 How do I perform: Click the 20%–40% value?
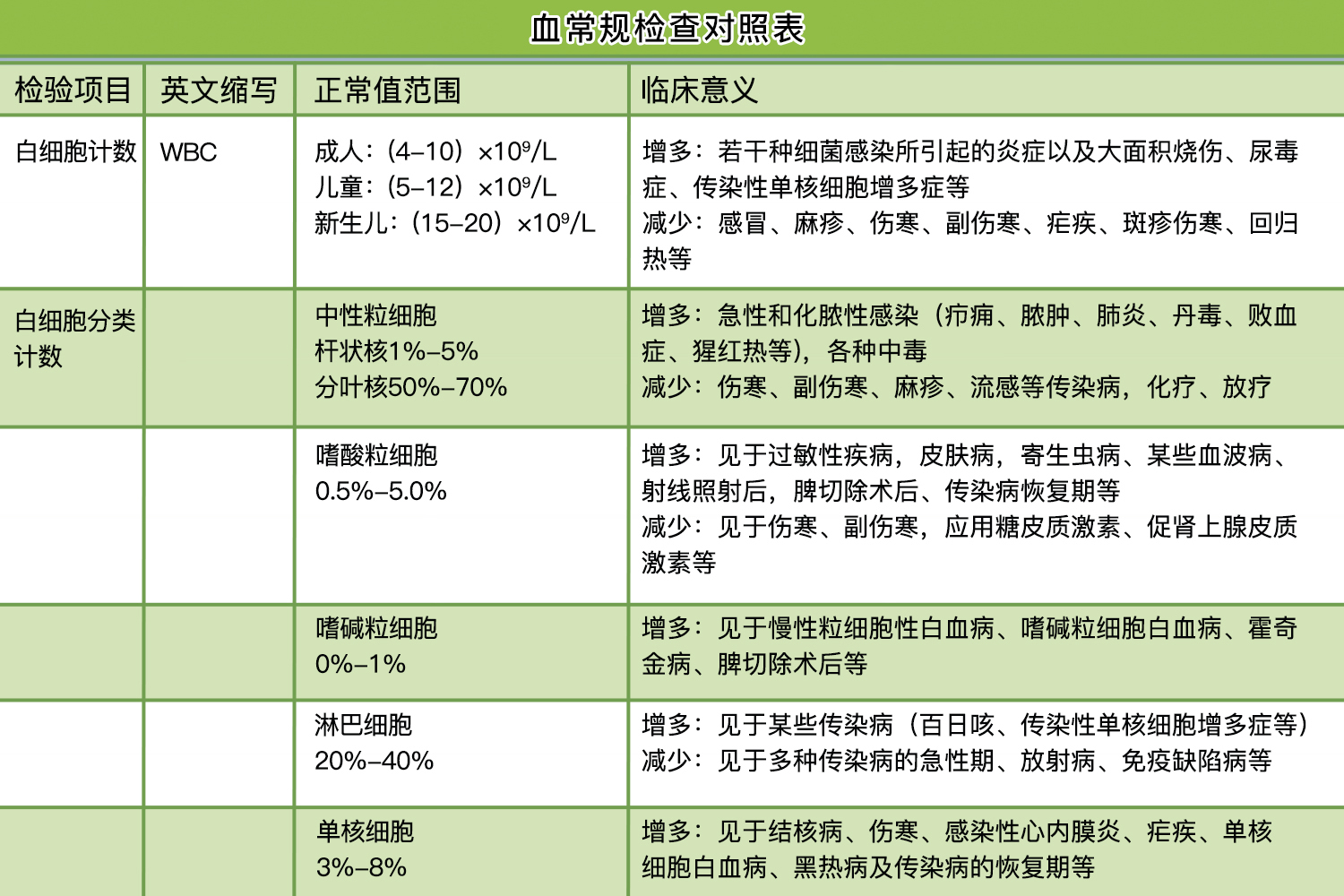tap(375, 761)
